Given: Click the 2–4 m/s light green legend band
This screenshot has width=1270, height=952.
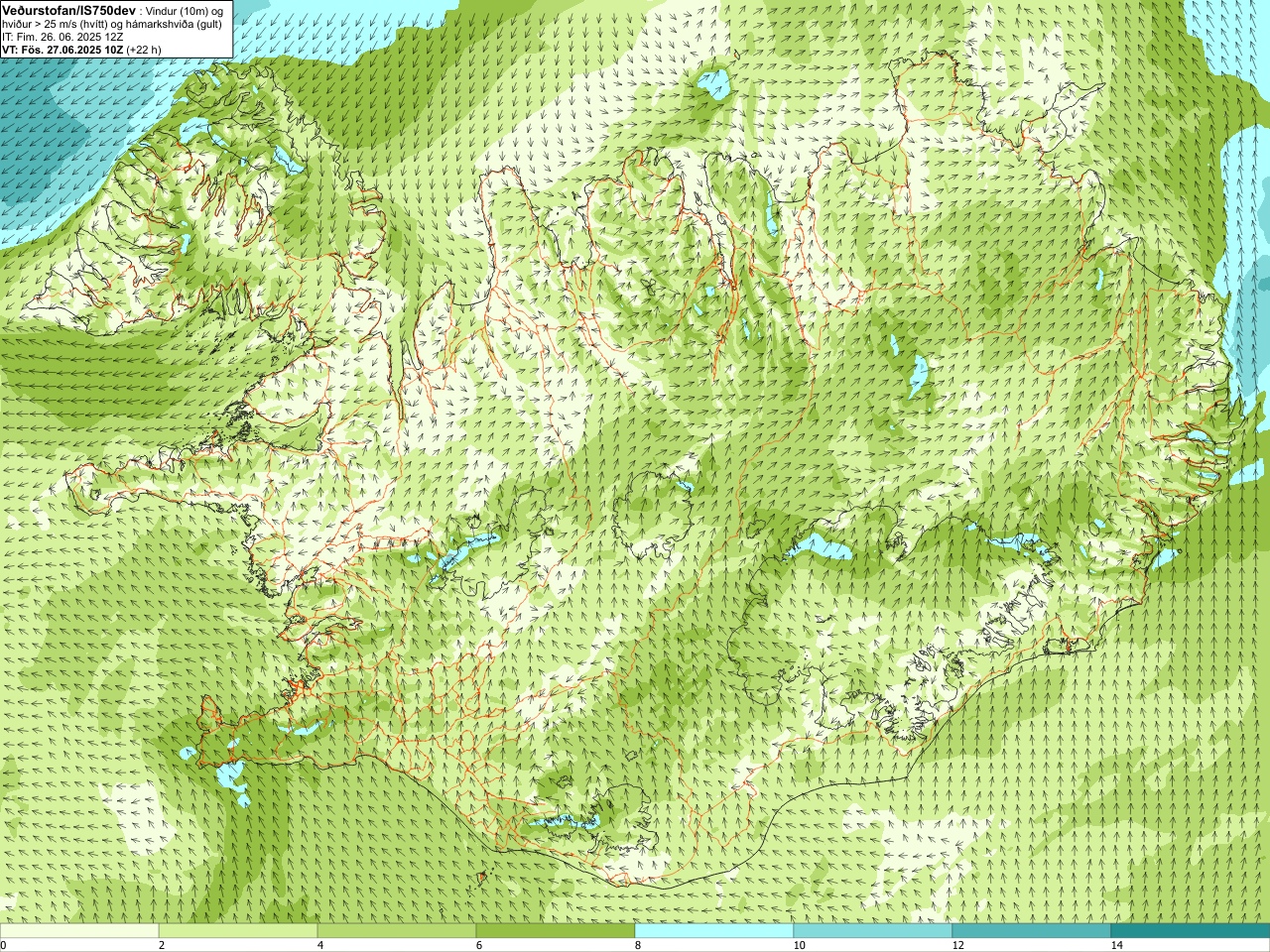Looking at the screenshot, I should 238,931.
